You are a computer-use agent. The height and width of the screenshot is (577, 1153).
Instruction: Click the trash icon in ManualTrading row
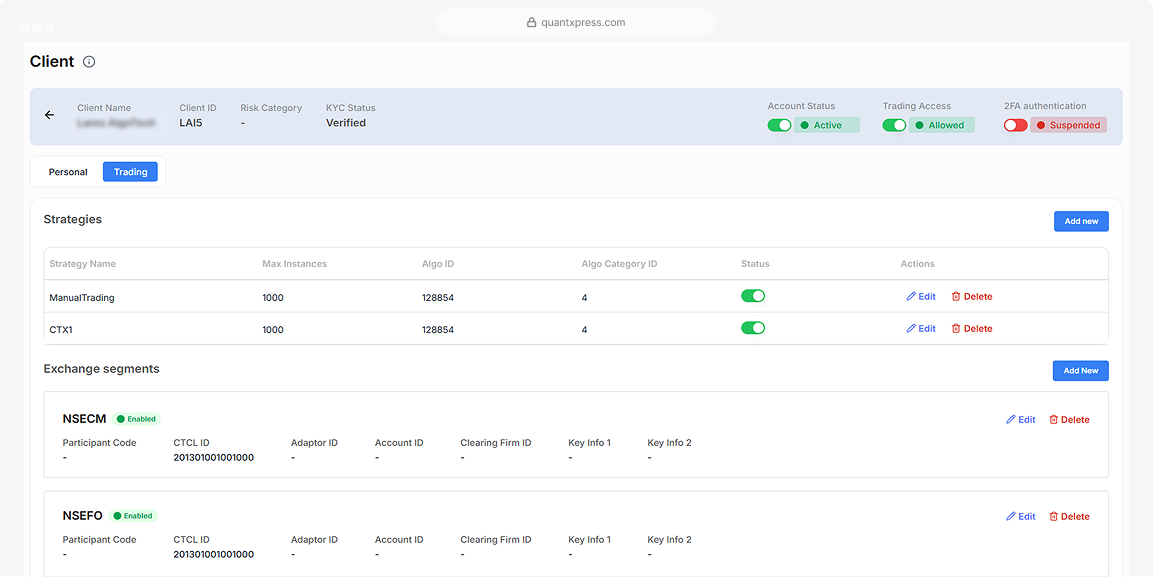(956, 296)
